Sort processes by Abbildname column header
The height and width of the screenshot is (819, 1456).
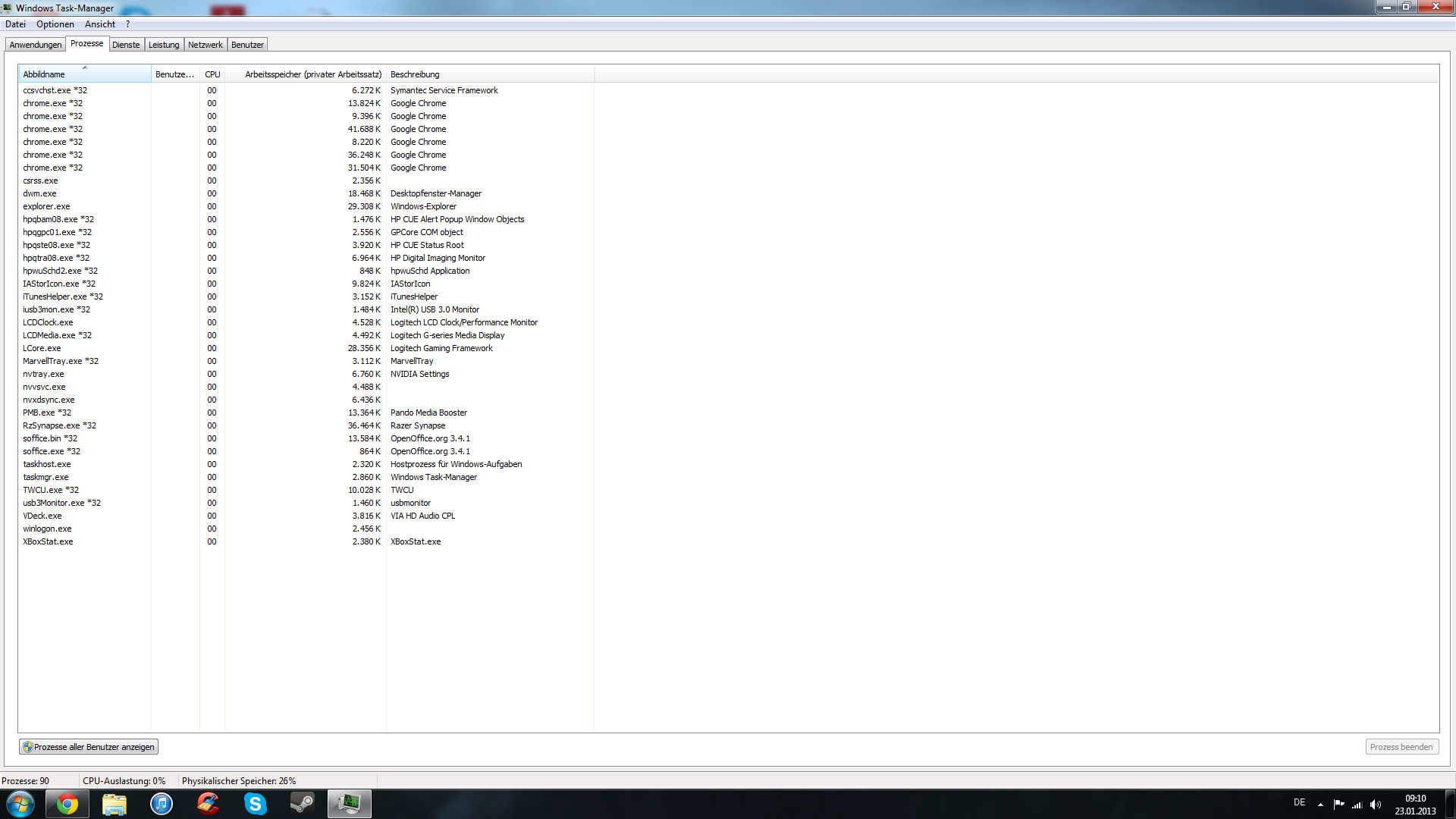pos(83,74)
